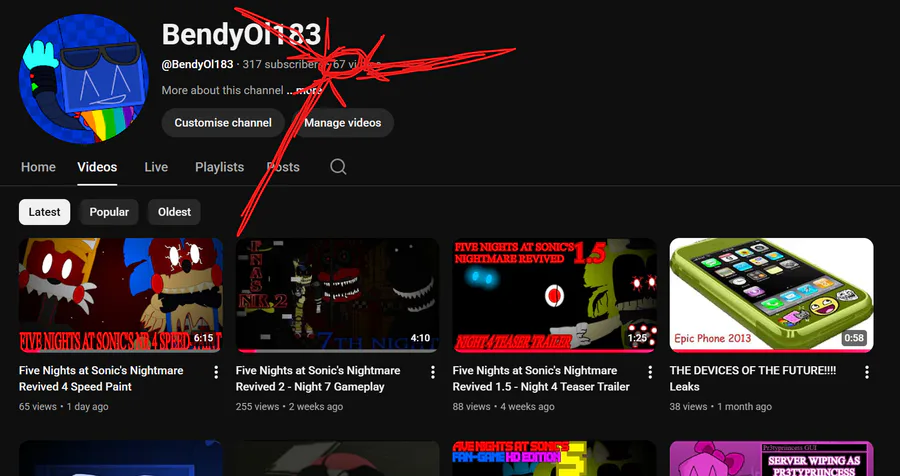Sort videos by Oldest
Screen dimensions: 900x476
174,212
